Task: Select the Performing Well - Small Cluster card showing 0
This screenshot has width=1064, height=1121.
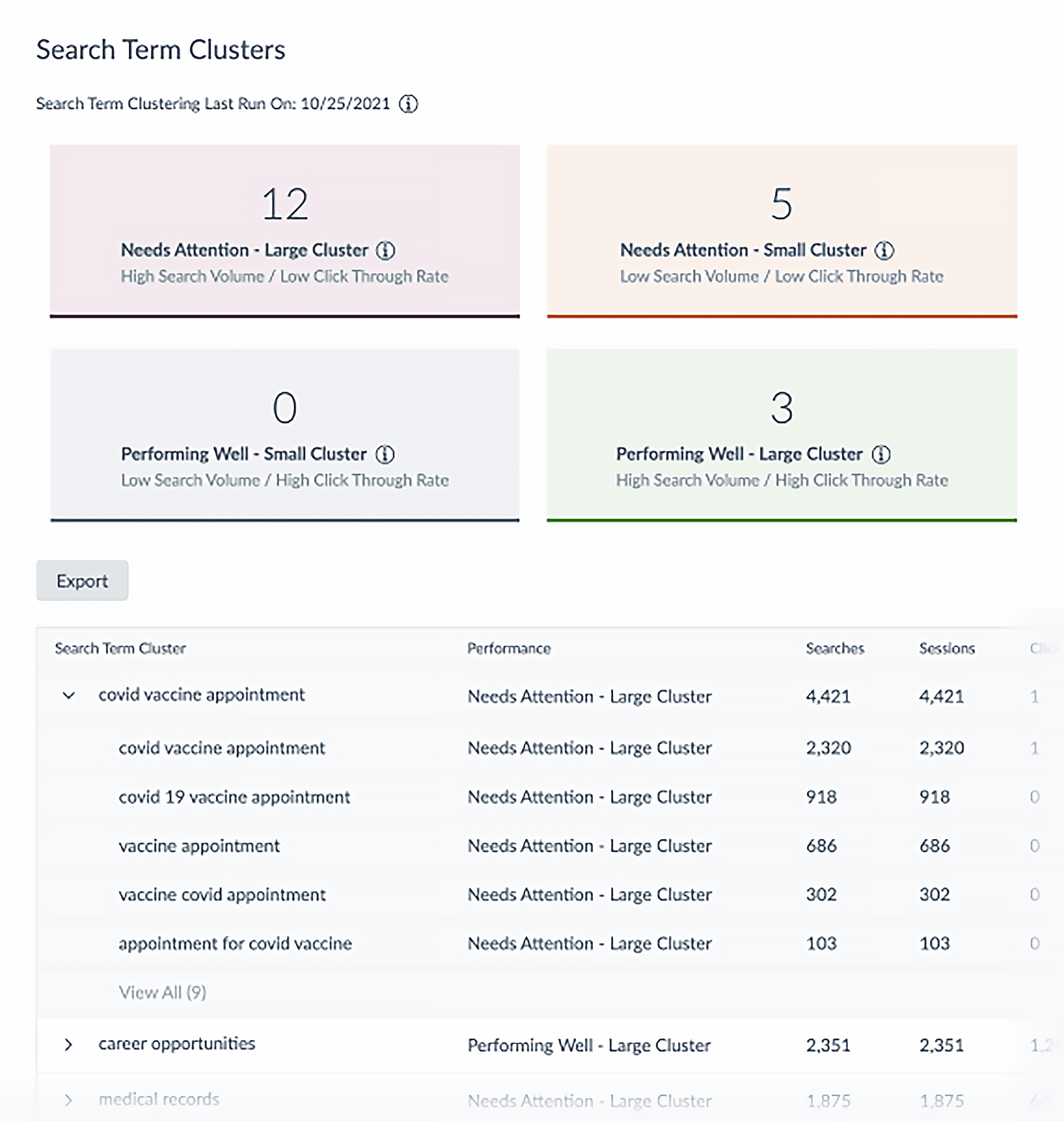Action: click(285, 435)
